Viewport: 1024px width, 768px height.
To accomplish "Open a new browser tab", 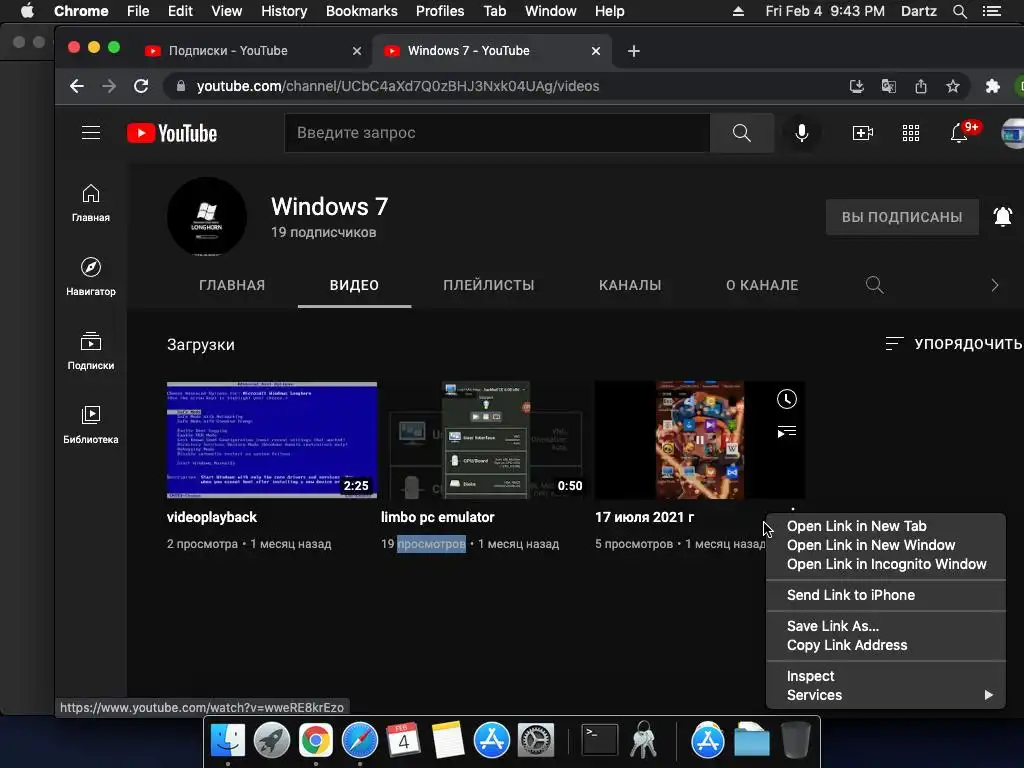I will coord(633,51).
